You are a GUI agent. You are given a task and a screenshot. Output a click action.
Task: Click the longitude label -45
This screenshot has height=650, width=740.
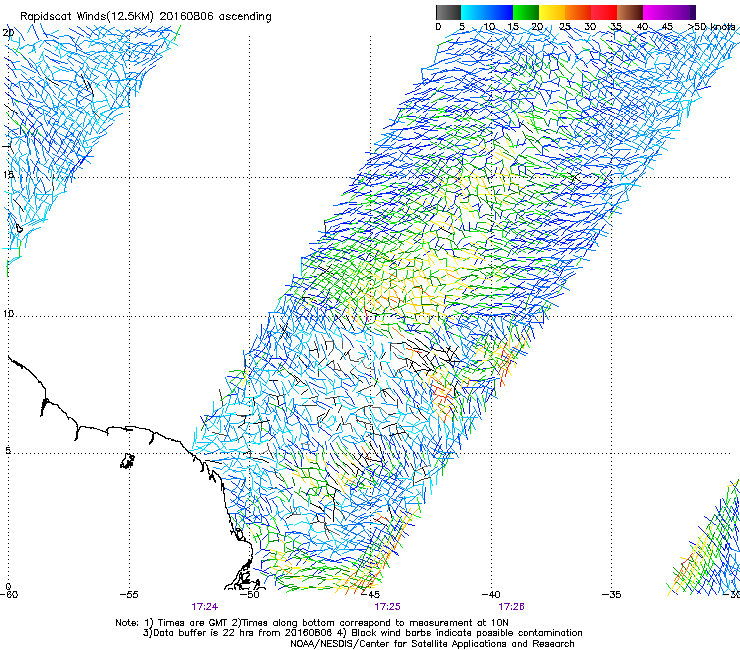[370, 595]
